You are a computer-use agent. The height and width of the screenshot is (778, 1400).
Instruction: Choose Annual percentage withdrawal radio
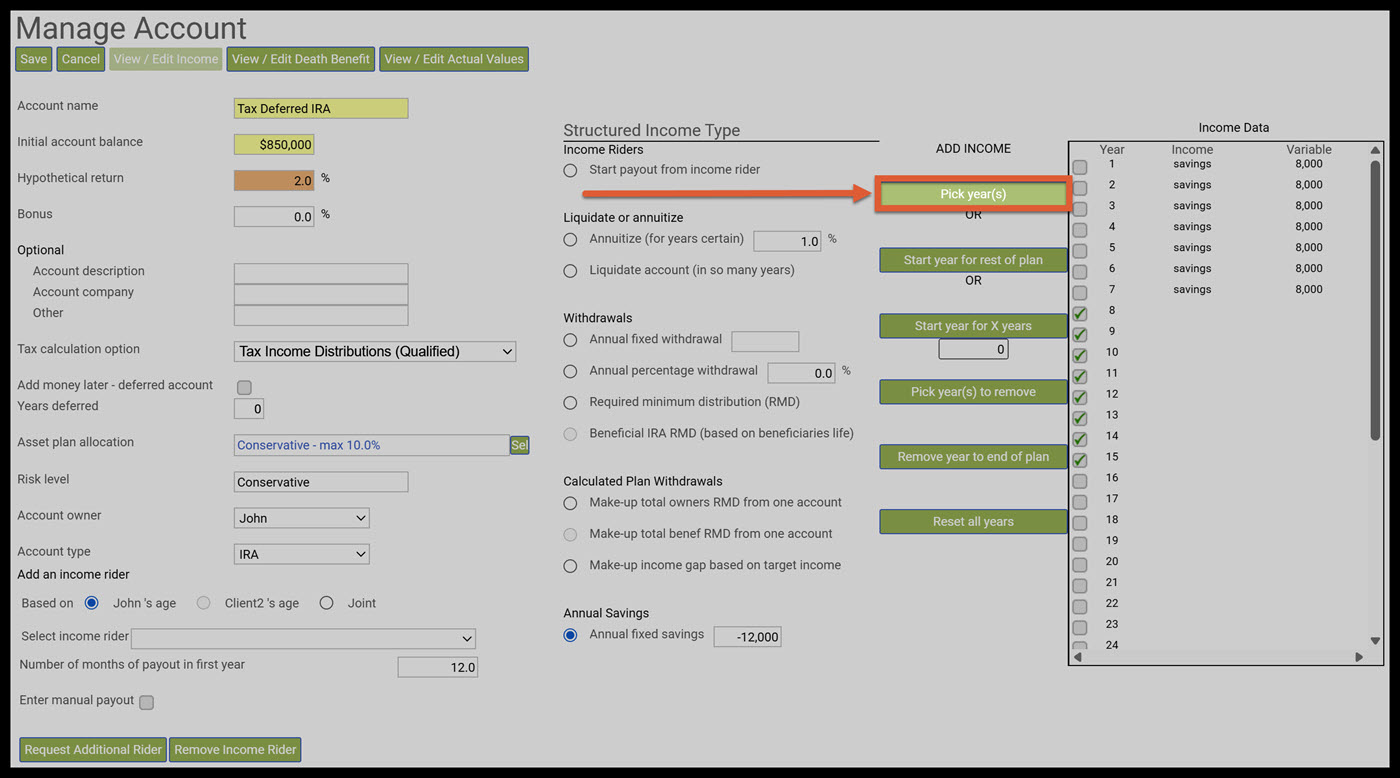pyautogui.click(x=570, y=371)
